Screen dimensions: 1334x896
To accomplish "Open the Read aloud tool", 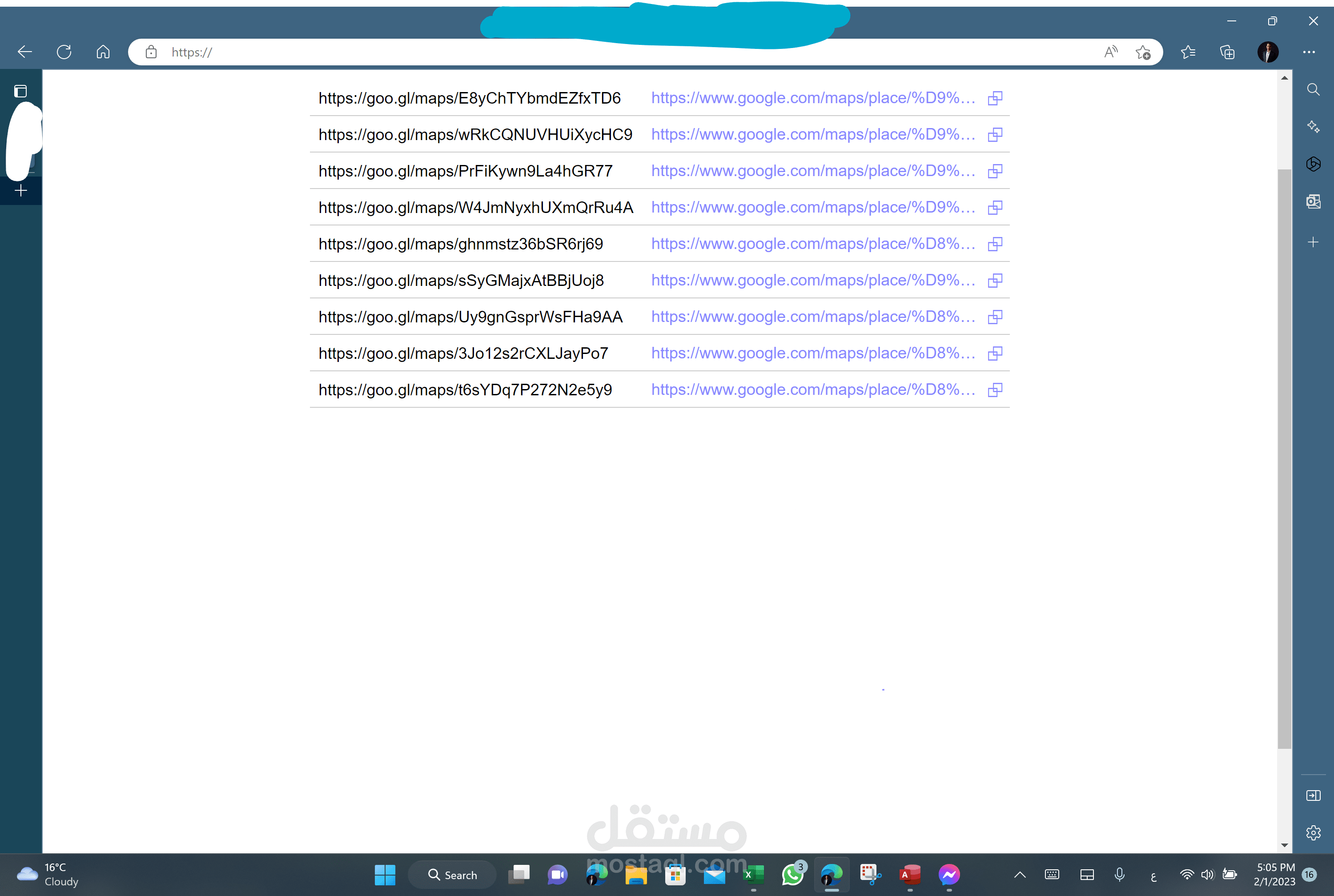I will point(1111,52).
